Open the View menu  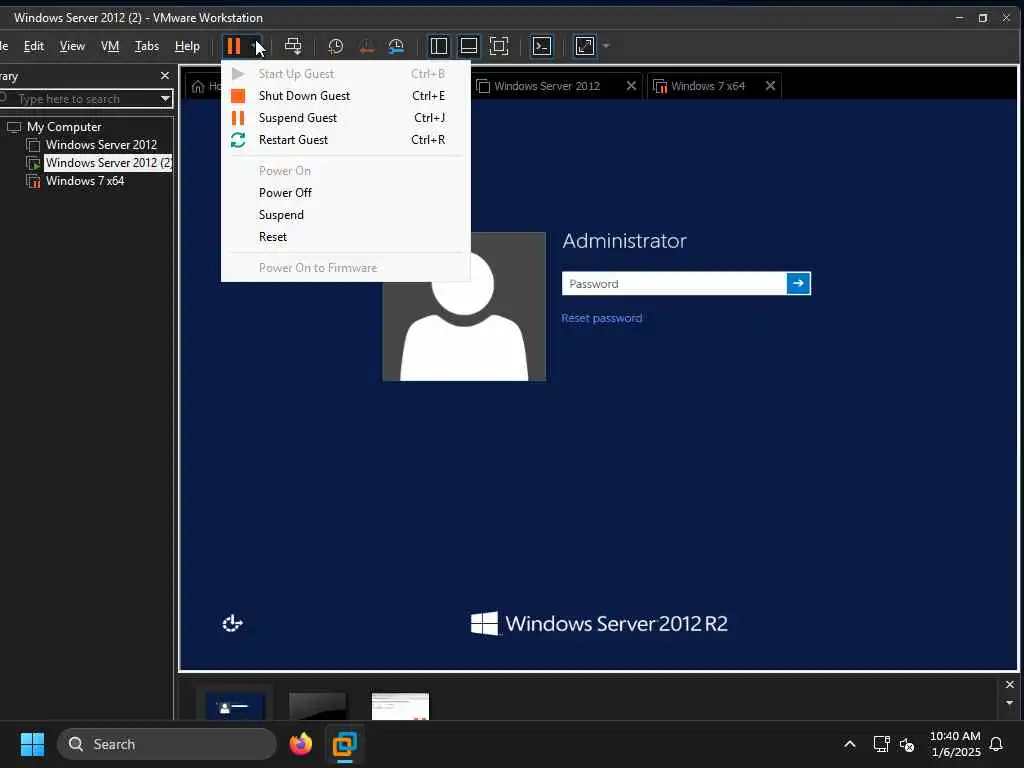(72, 46)
